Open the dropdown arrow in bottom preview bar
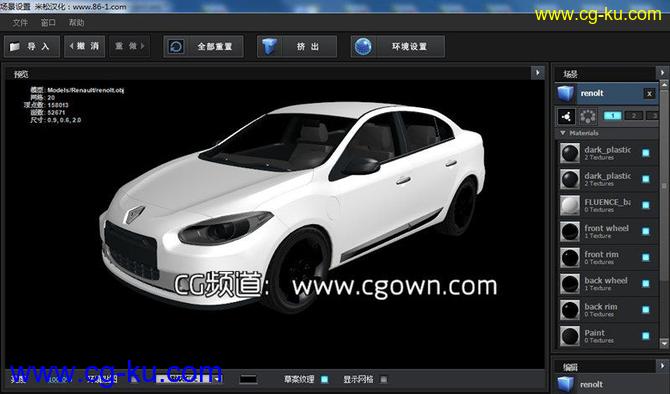The width and height of the screenshot is (670, 394). point(218,379)
